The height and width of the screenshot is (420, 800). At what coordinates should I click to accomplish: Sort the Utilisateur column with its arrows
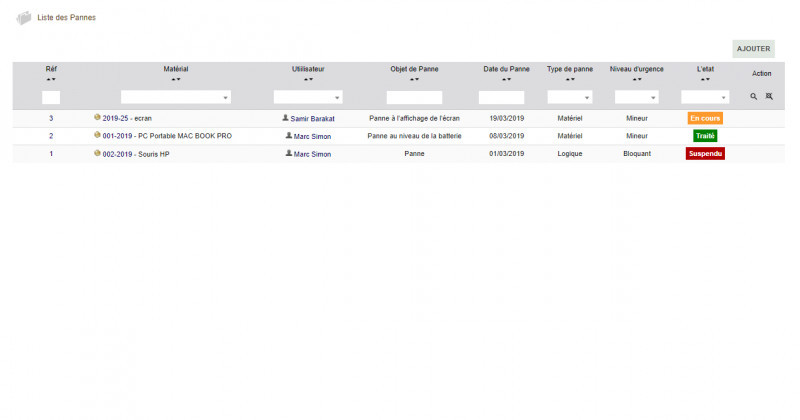[x=308, y=79]
